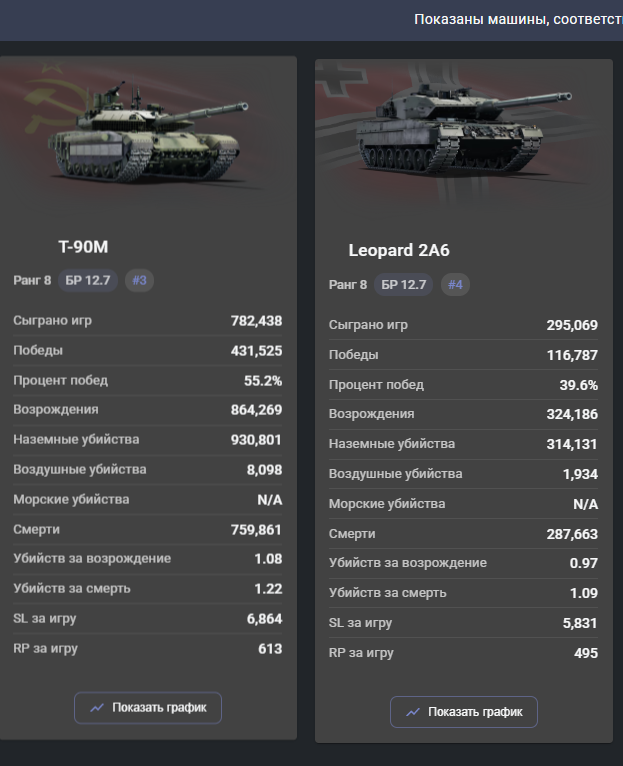
Task: Click T-90M win rate row 55.2%
Action: 148,381
